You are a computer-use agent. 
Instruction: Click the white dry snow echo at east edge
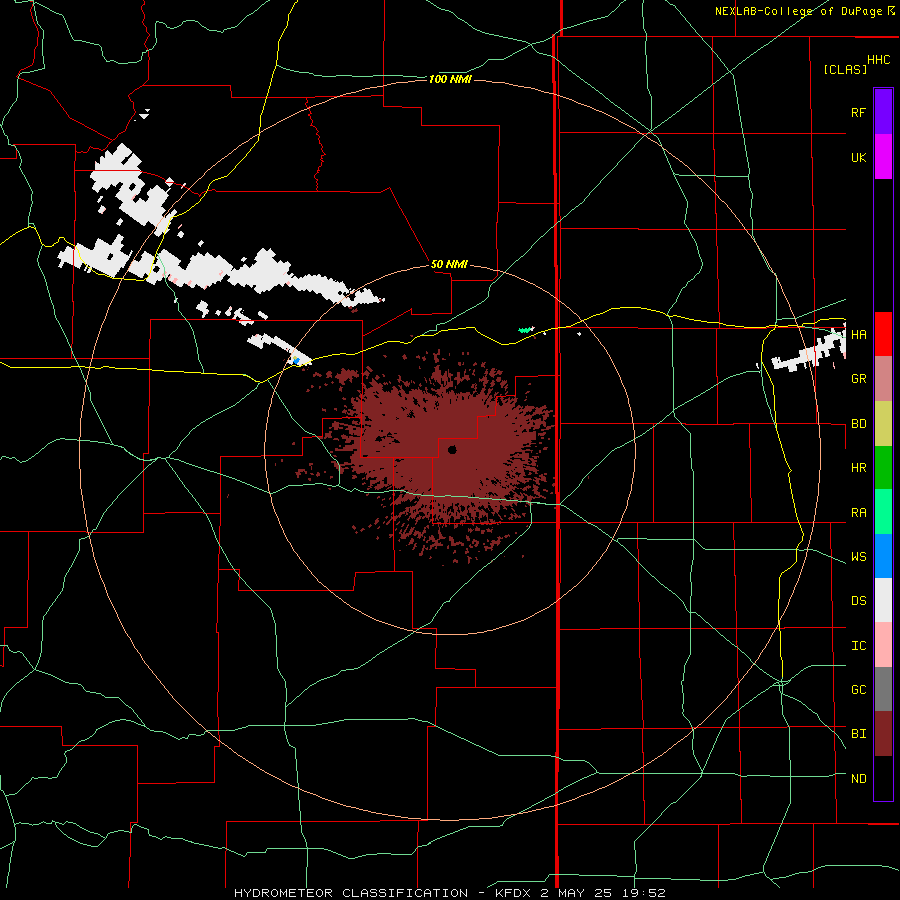809,351
